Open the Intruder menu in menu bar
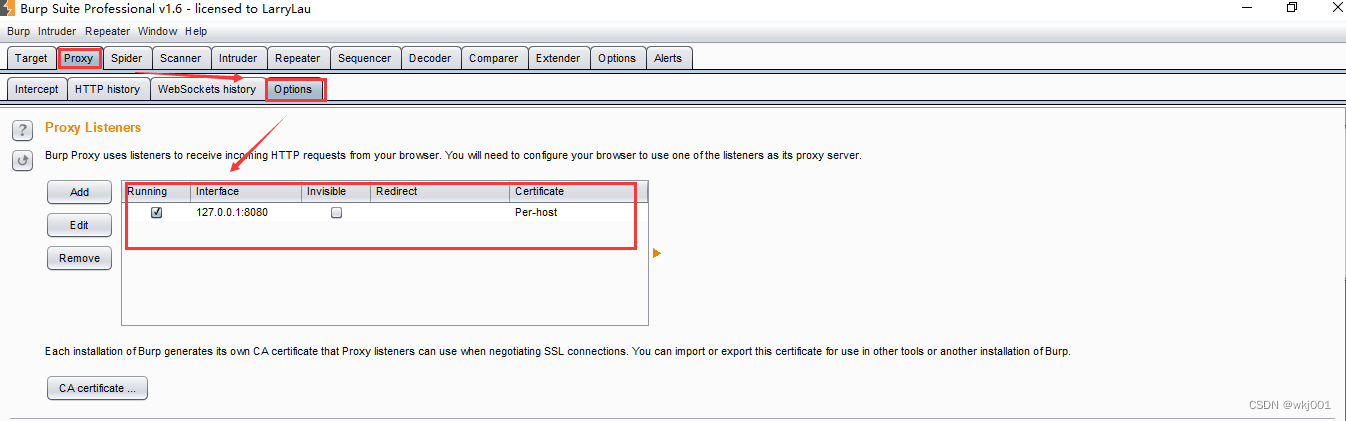This screenshot has height=421, width=1346. [57, 31]
